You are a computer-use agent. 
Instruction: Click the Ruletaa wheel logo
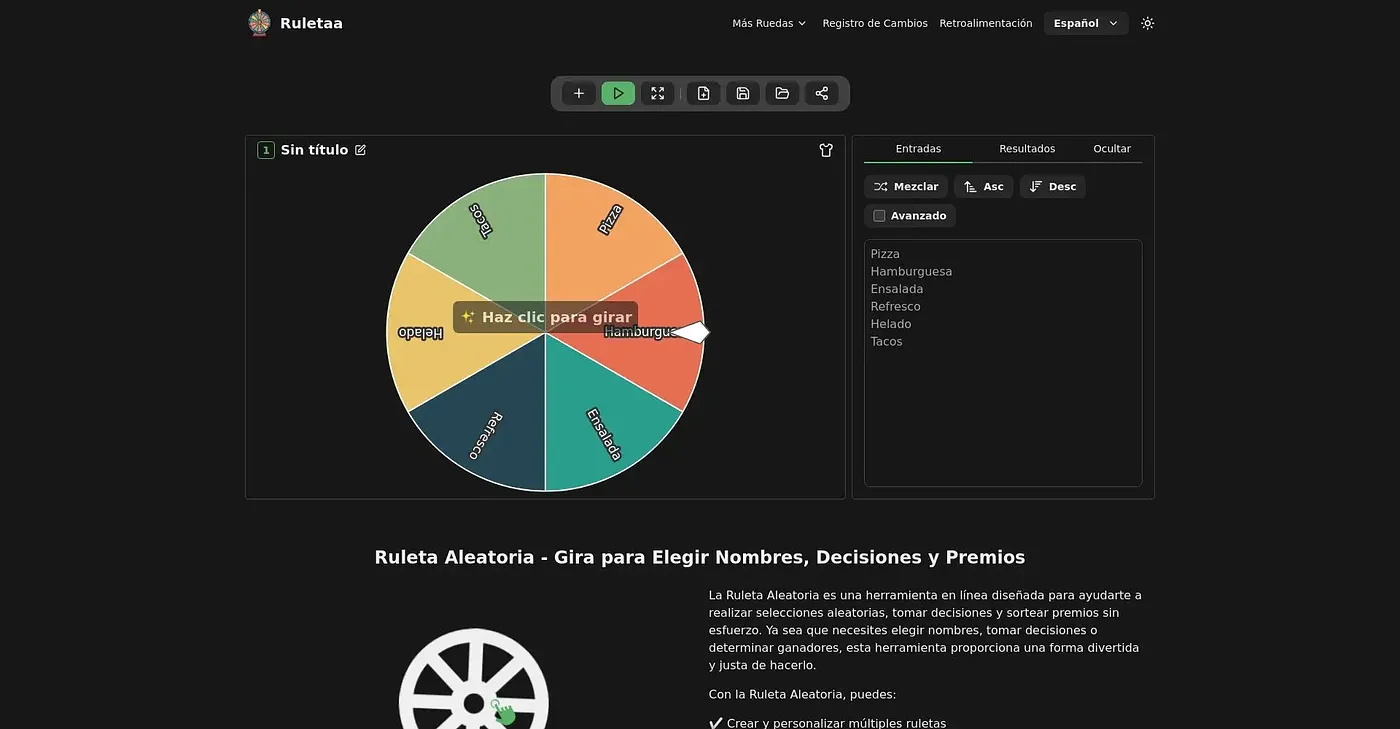tap(260, 23)
